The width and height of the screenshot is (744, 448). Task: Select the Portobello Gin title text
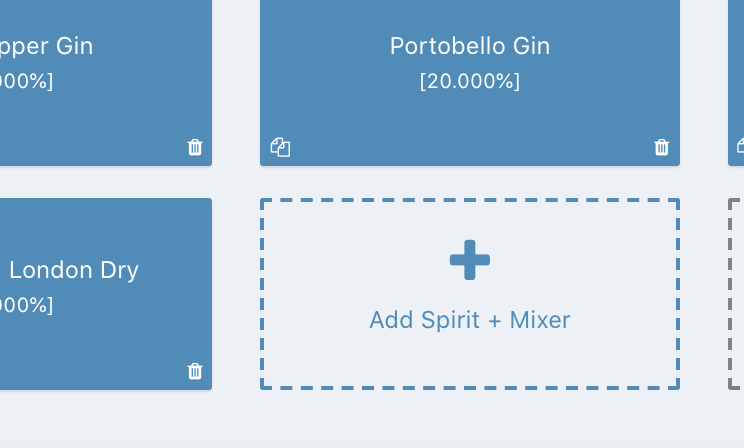pyautogui.click(x=469, y=46)
